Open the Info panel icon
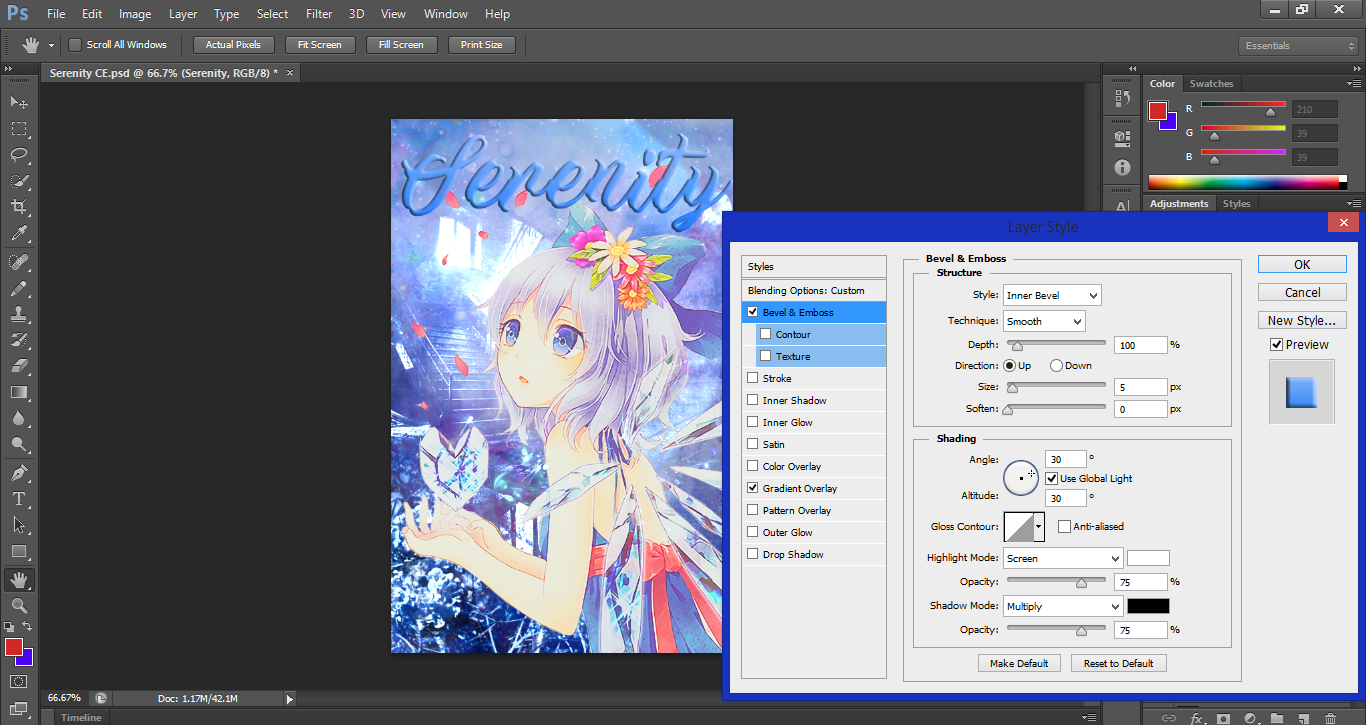This screenshot has height=725, width=1366. click(x=1122, y=167)
